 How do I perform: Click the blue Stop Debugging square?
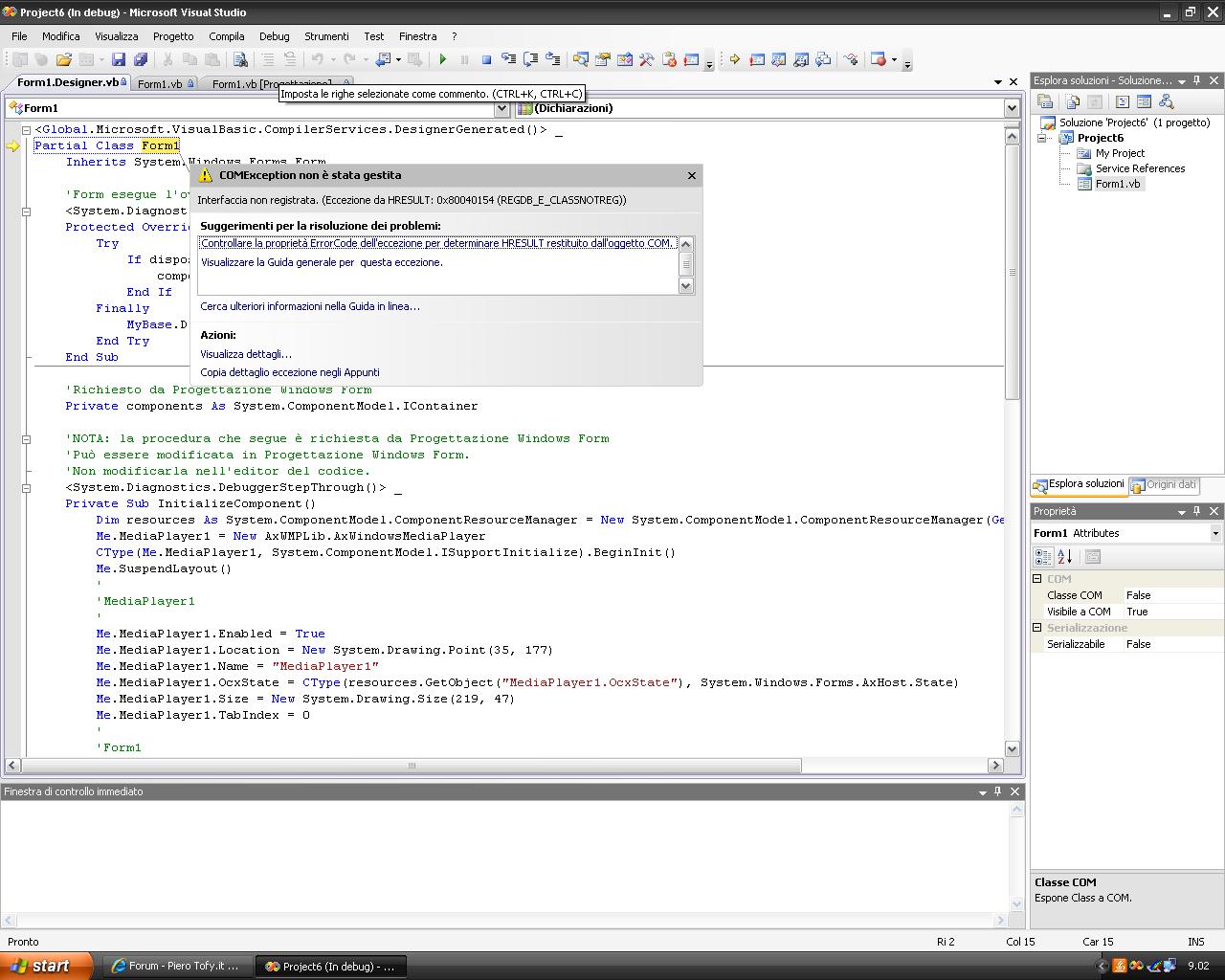(x=486, y=59)
